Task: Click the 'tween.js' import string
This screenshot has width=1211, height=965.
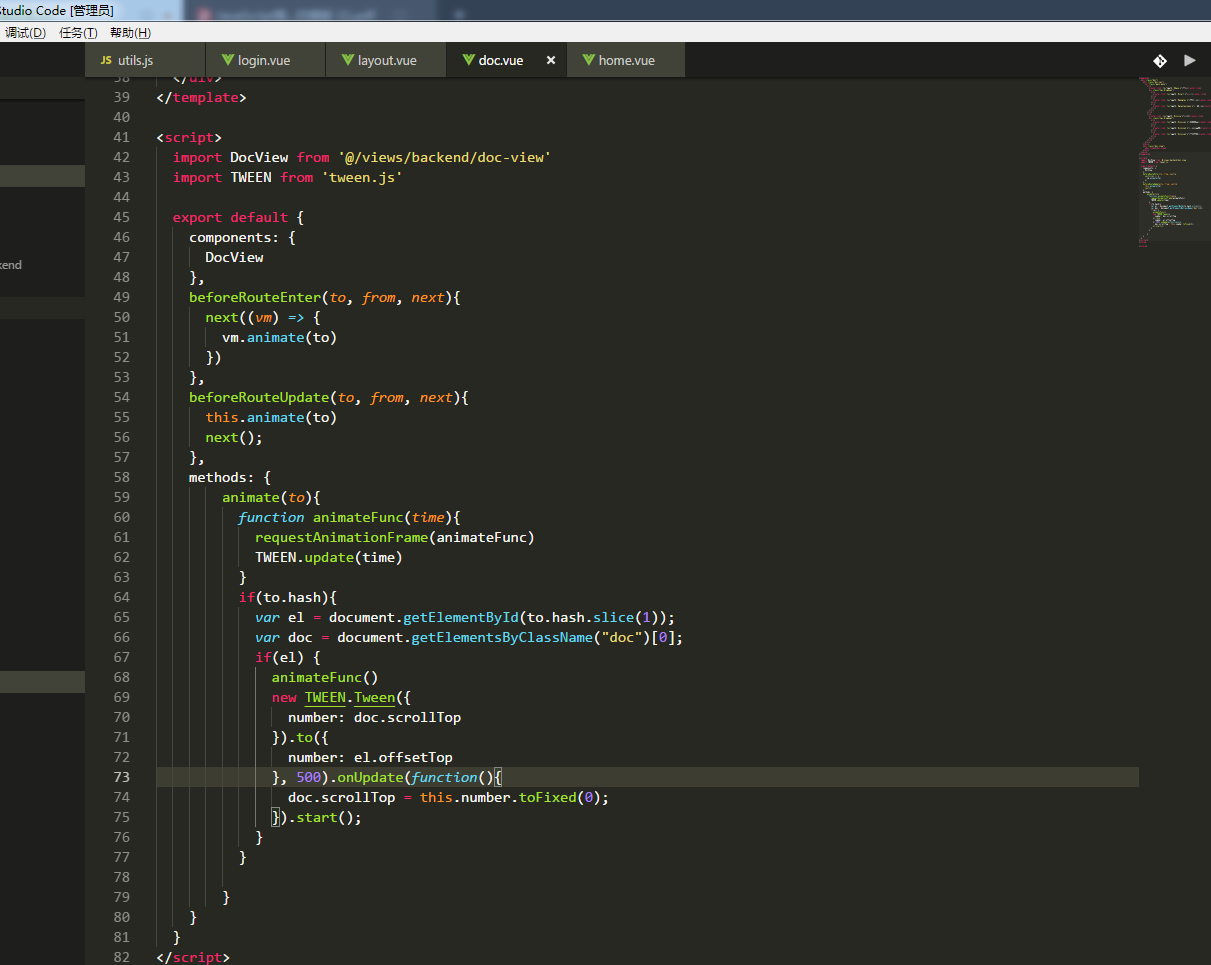Action: click(362, 177)
